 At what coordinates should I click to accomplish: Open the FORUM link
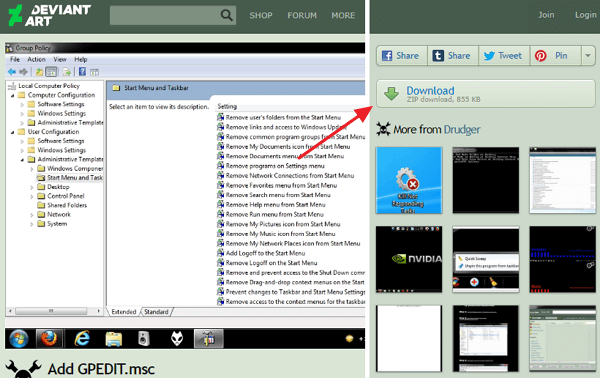pos(302,15)
